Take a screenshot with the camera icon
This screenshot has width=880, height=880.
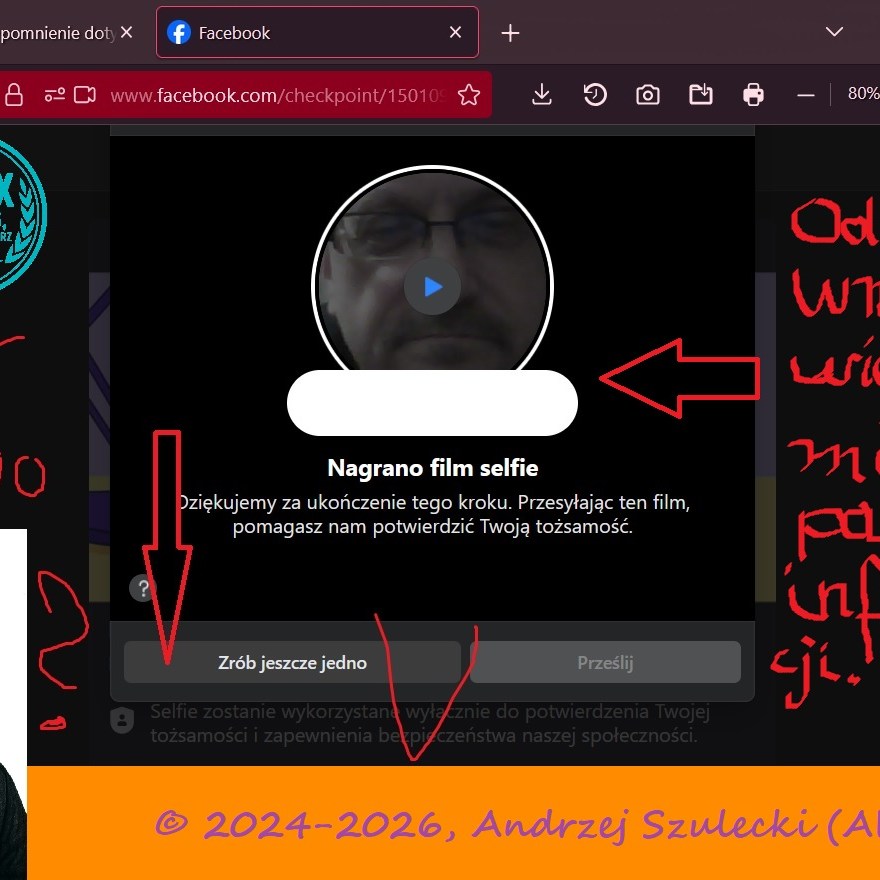coord(648,95)
